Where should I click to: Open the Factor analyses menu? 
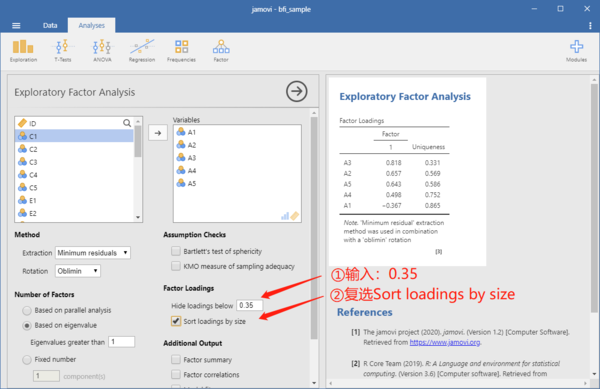pos(221,50)
